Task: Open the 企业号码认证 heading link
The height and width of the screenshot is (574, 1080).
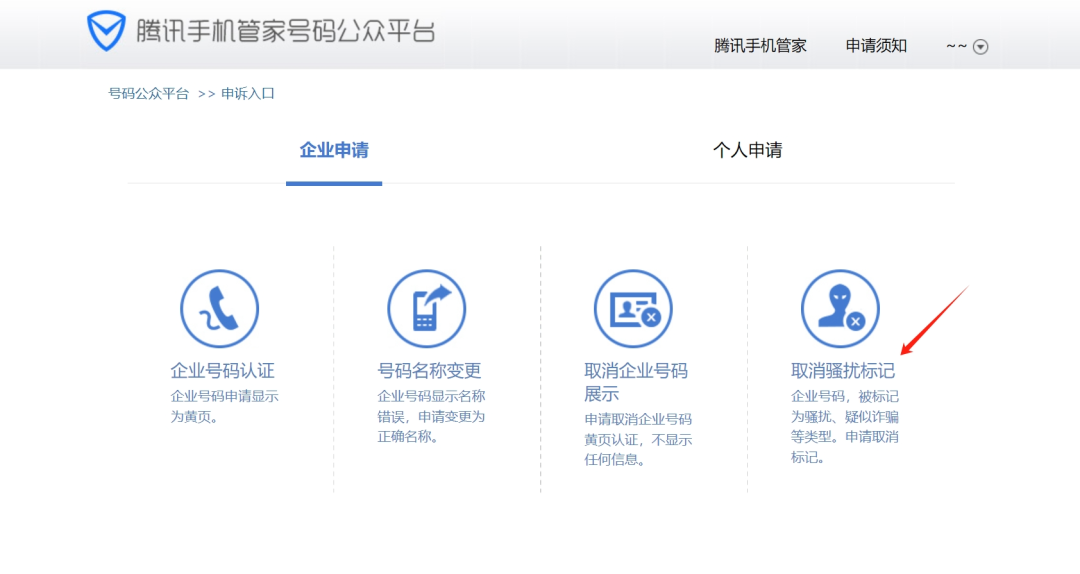Action: pyautogui.click(x=222, y=371)
